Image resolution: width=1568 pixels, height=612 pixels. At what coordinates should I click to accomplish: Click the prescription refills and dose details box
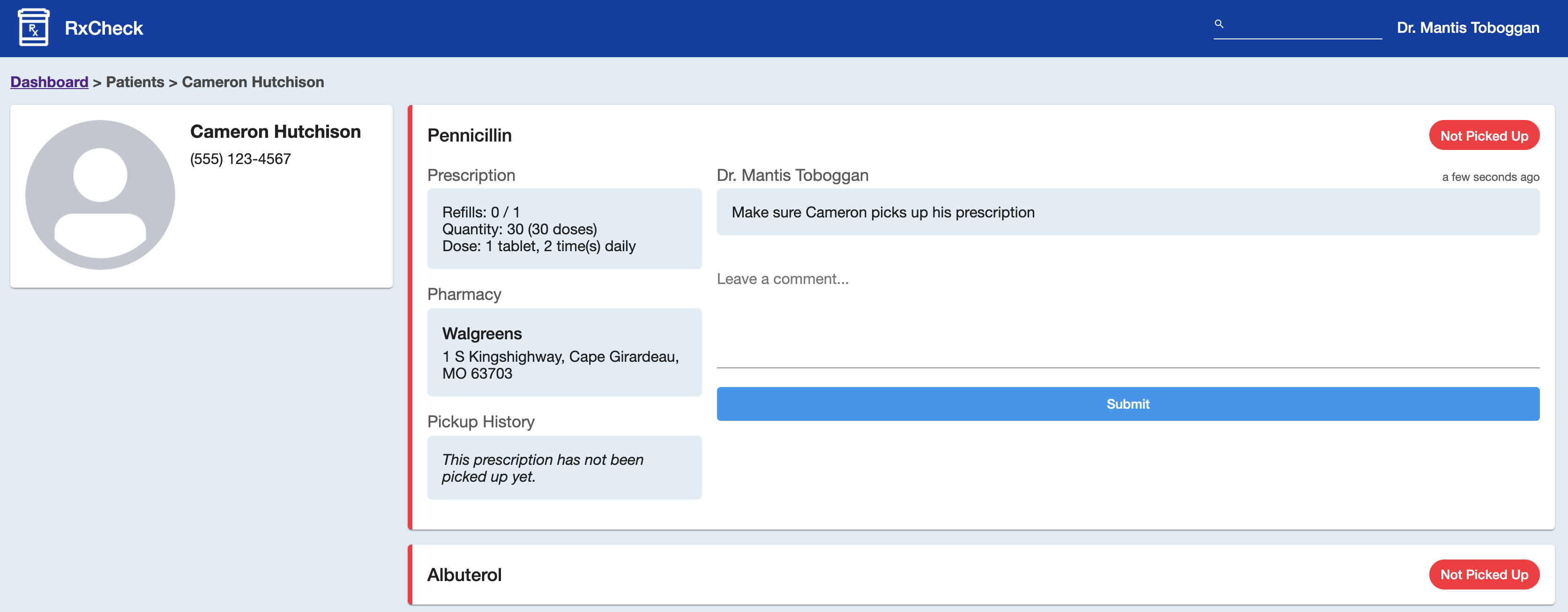[564, 229]
